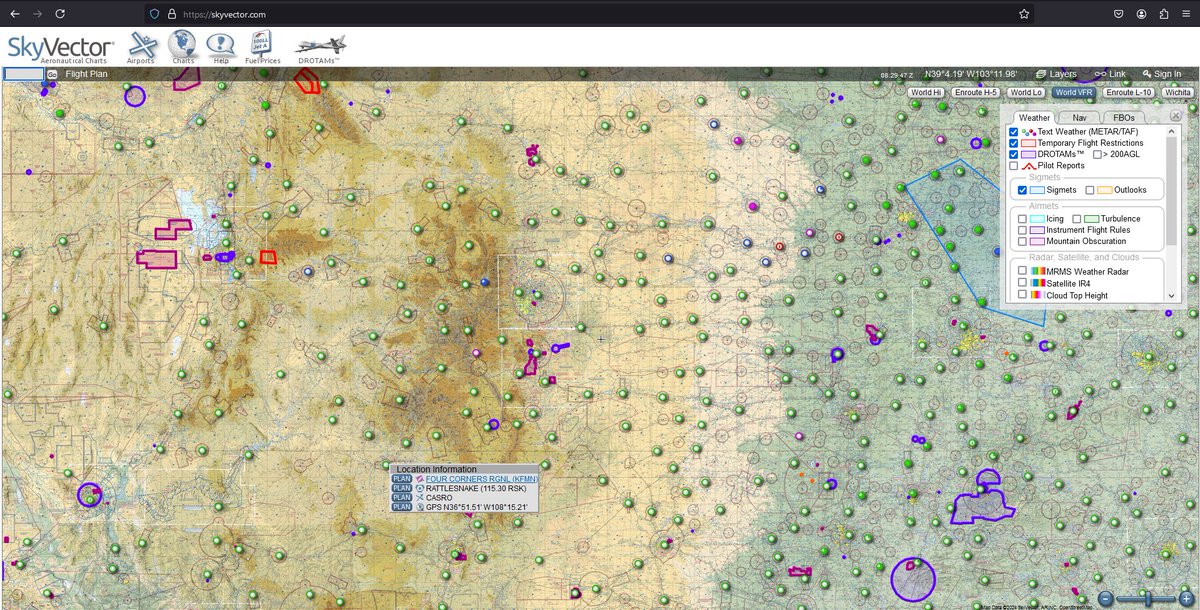Bookmark this page with star icon
This screenshot has width=1200, height=610.
(1024, 14)
